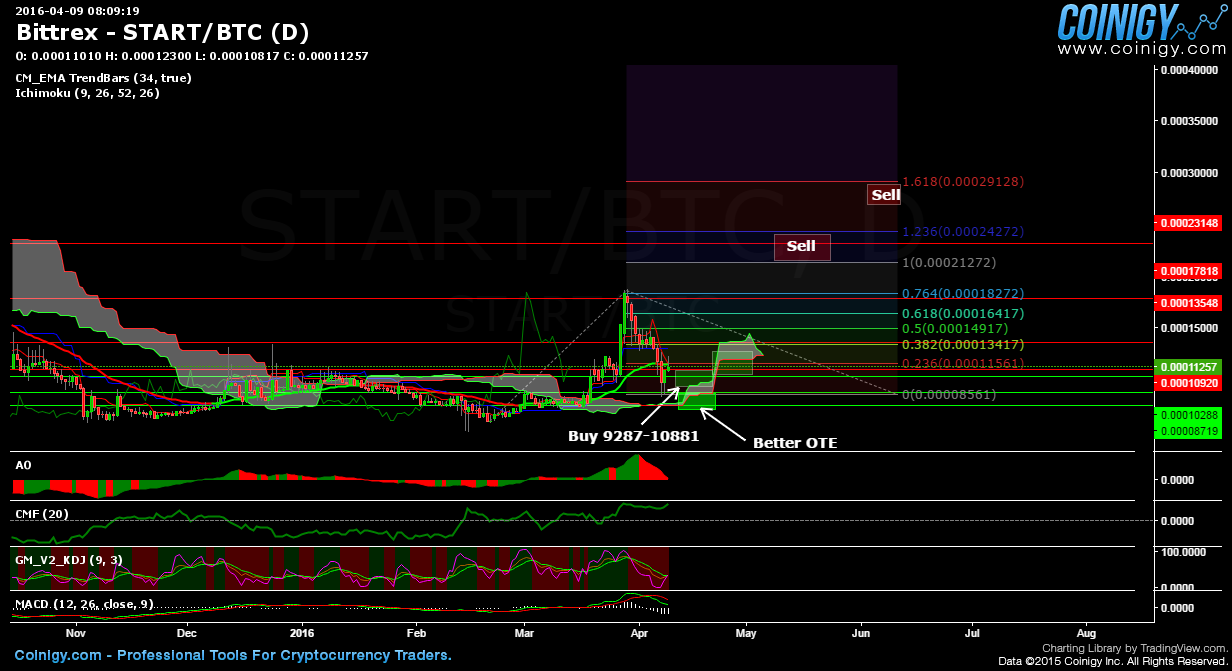The width and height of the screenshot is (1232, 671).
Task: Open the Charting Library by TradingView.com credit
Action: (x=1134, y=649)
